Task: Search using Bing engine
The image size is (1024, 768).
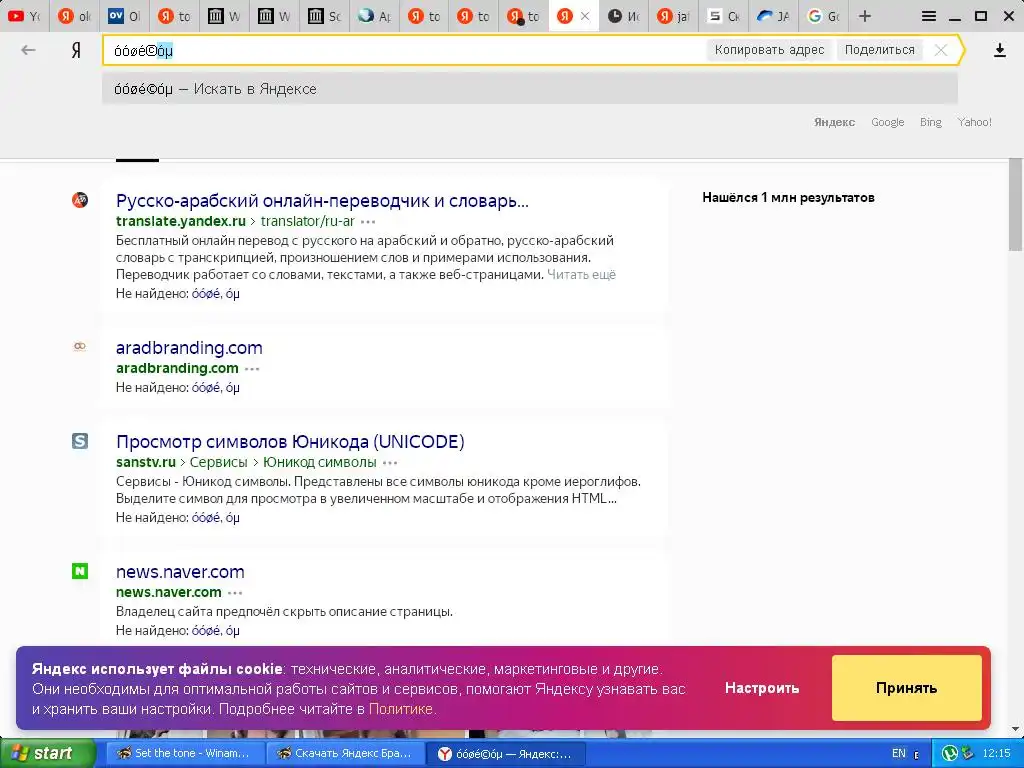Action: coord(931,122)
